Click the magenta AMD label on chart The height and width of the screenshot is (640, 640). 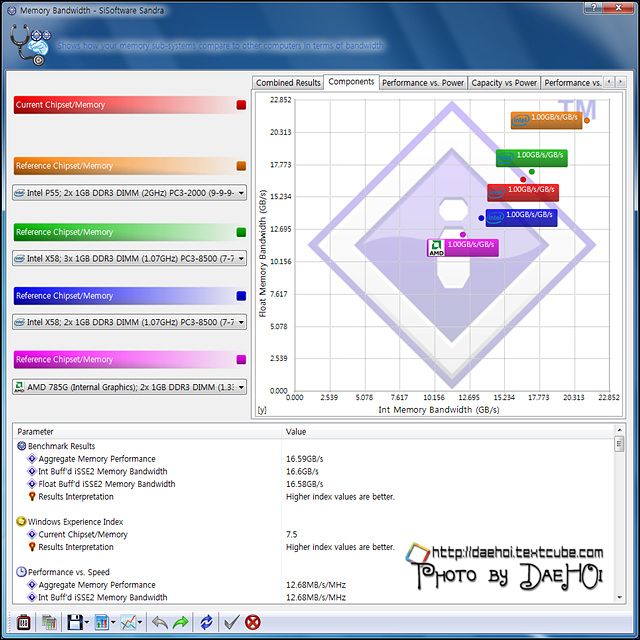(x=462, y=247)
